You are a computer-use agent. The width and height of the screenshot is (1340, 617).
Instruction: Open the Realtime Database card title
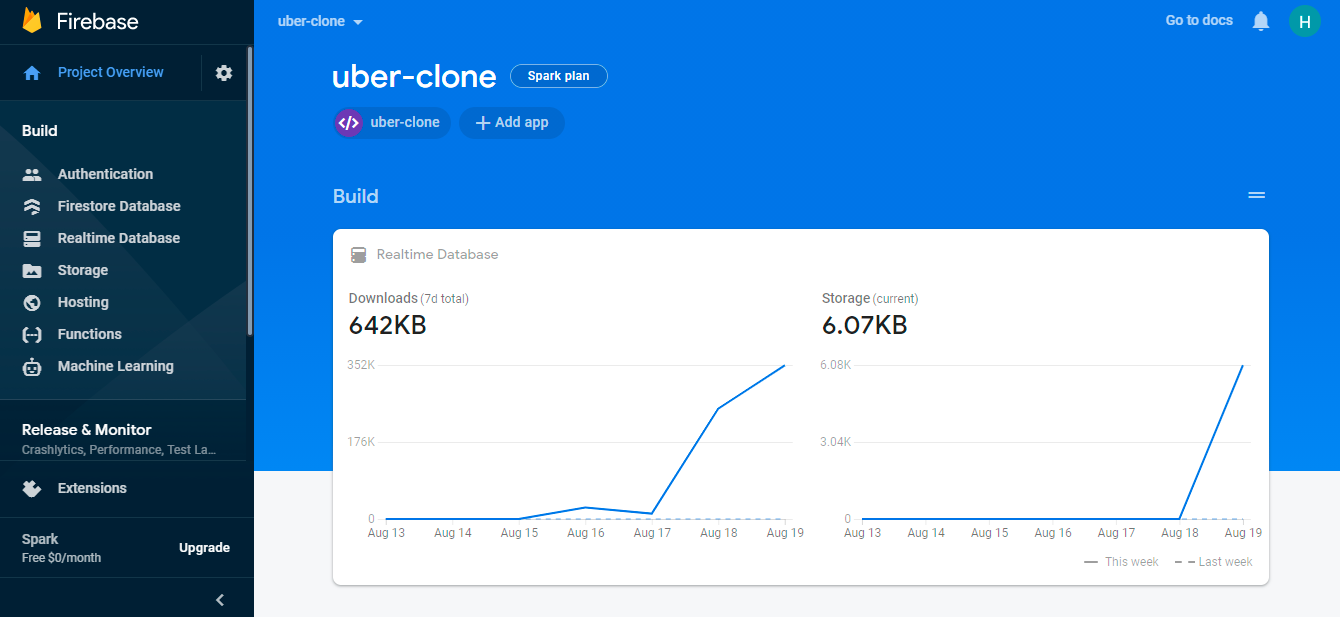(x=437, y=255)
